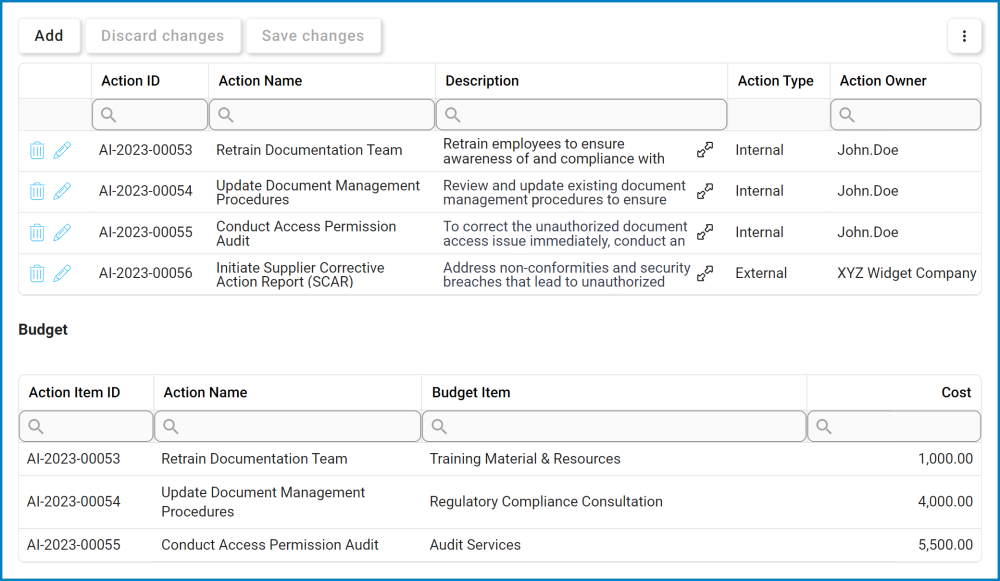This screenshot has width=1000, height=581.
Task: Expand description for action AI-2023-00055
Action: click(x=705, y=232)
